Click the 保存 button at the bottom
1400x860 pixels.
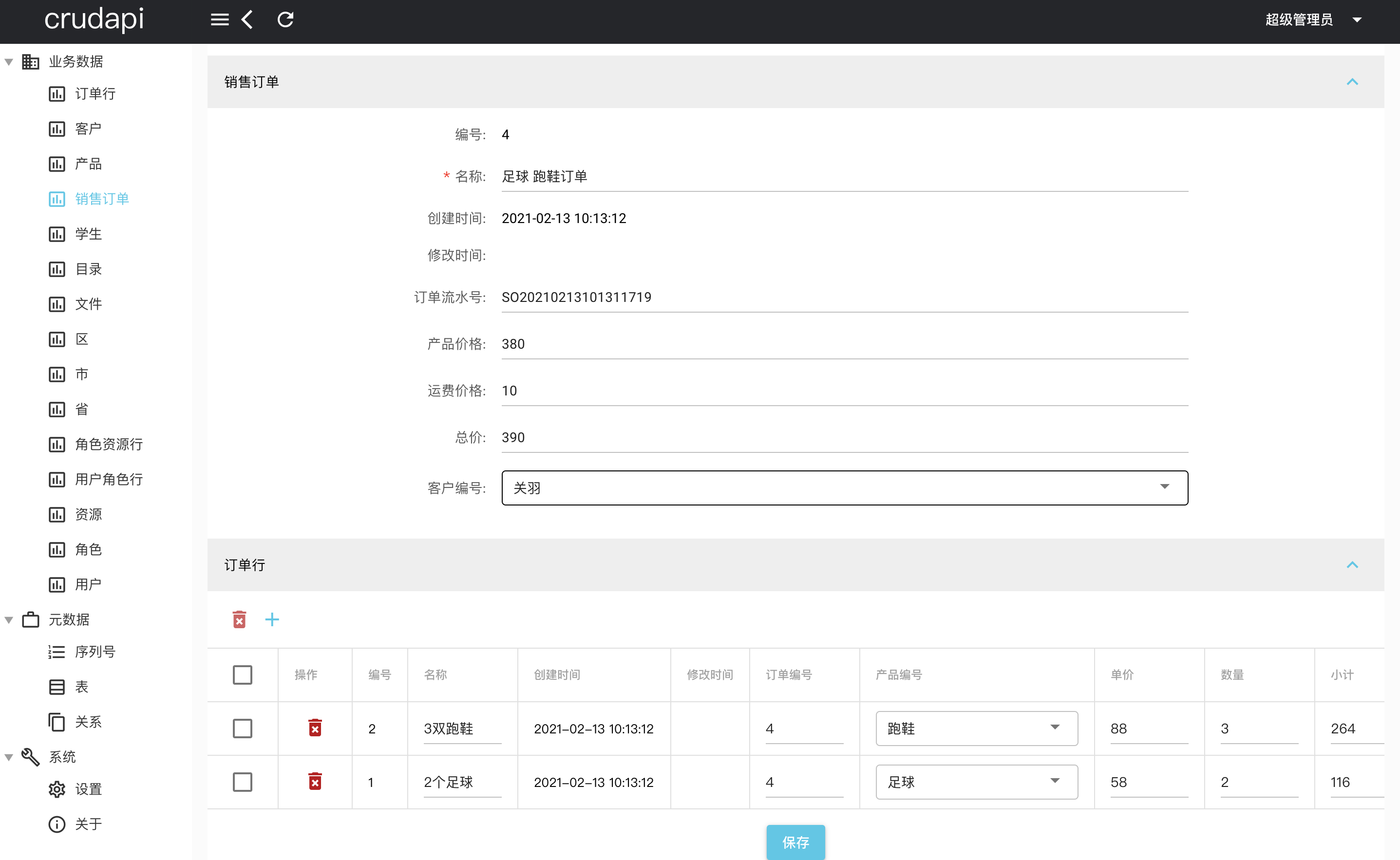[x=795, y=842]
